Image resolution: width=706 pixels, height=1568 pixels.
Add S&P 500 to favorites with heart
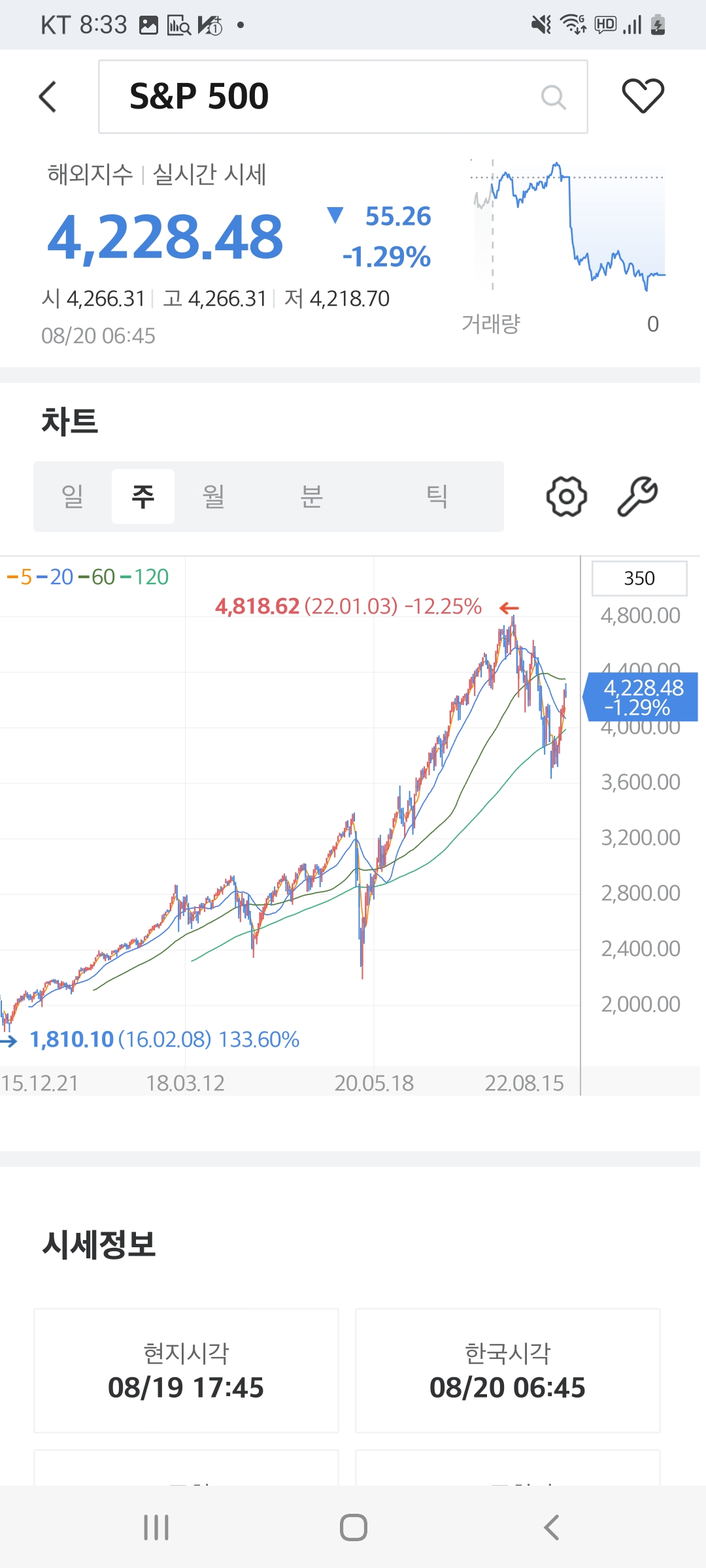[643, 95]
